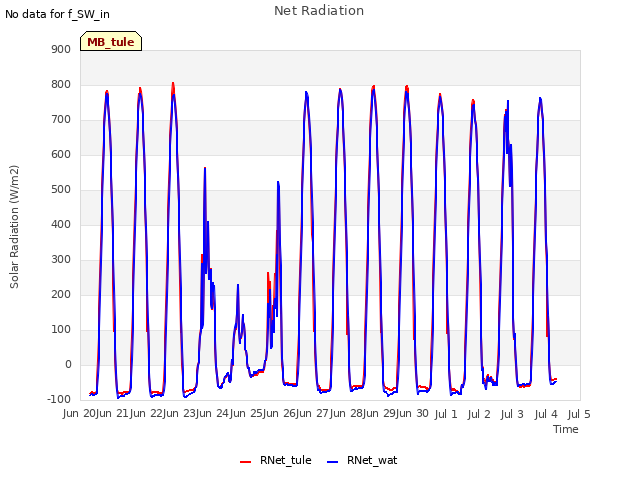Click the 0 y-axis tick label

pyautogui.click(x=68, y=364)
